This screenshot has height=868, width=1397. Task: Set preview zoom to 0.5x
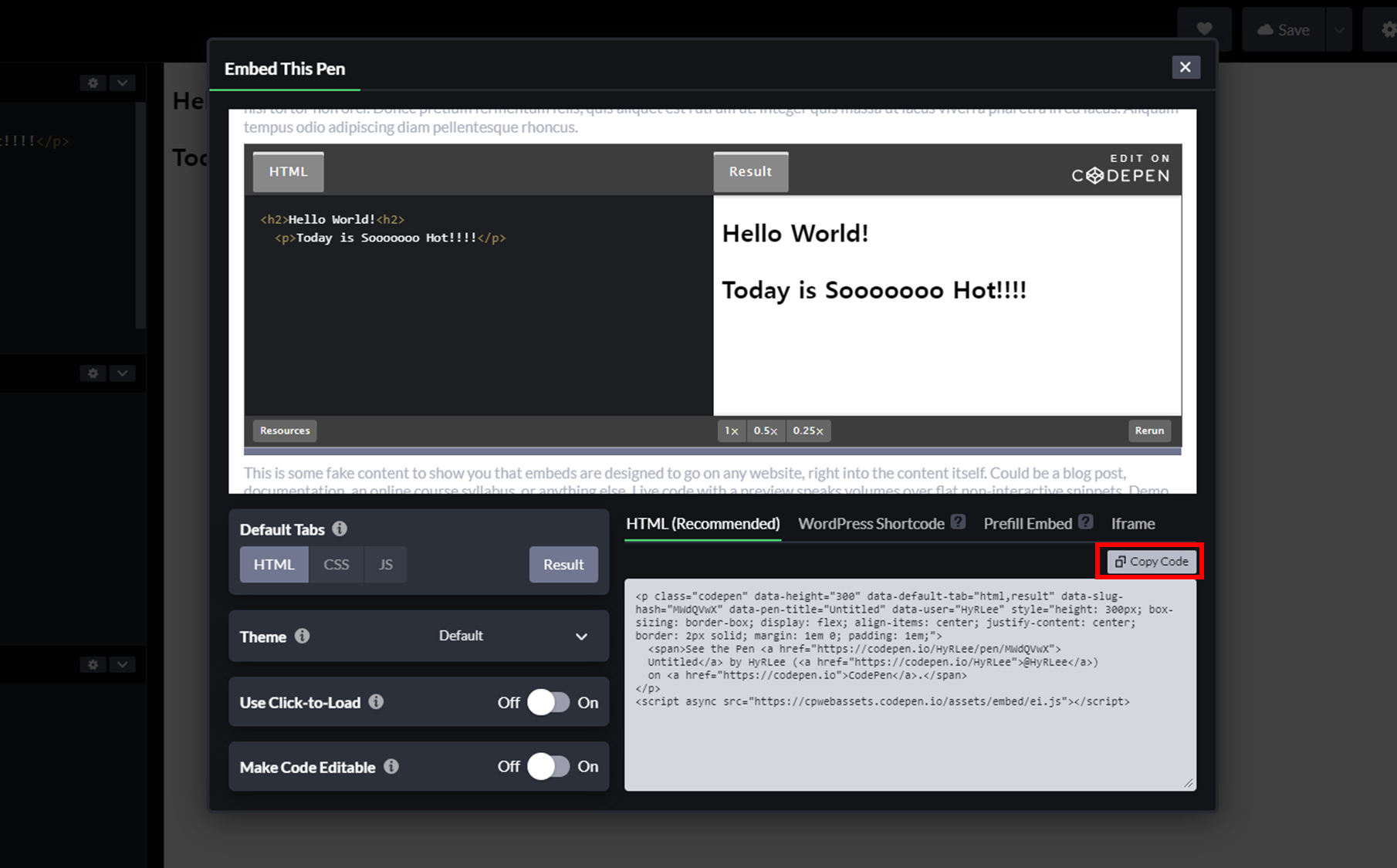pos(766,431)
